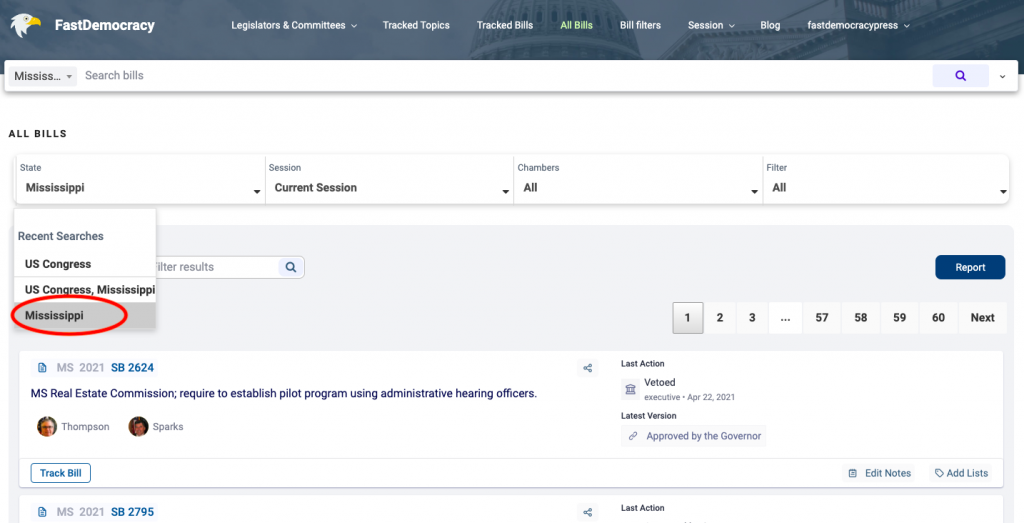Image resolution: width=1024 pixels, height=523 pixels.
Task: Click the Report button
Action: pyautogui.click(x=970, y=267)
